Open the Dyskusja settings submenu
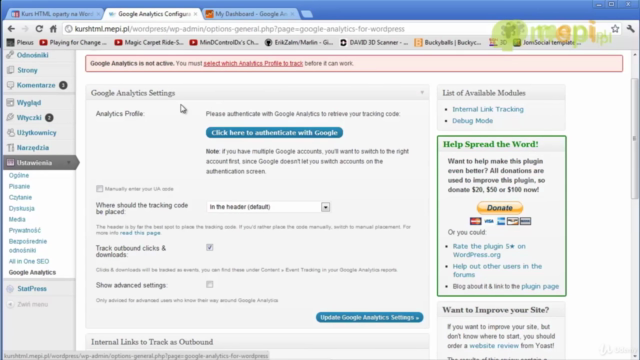 (x=22, y=208)
